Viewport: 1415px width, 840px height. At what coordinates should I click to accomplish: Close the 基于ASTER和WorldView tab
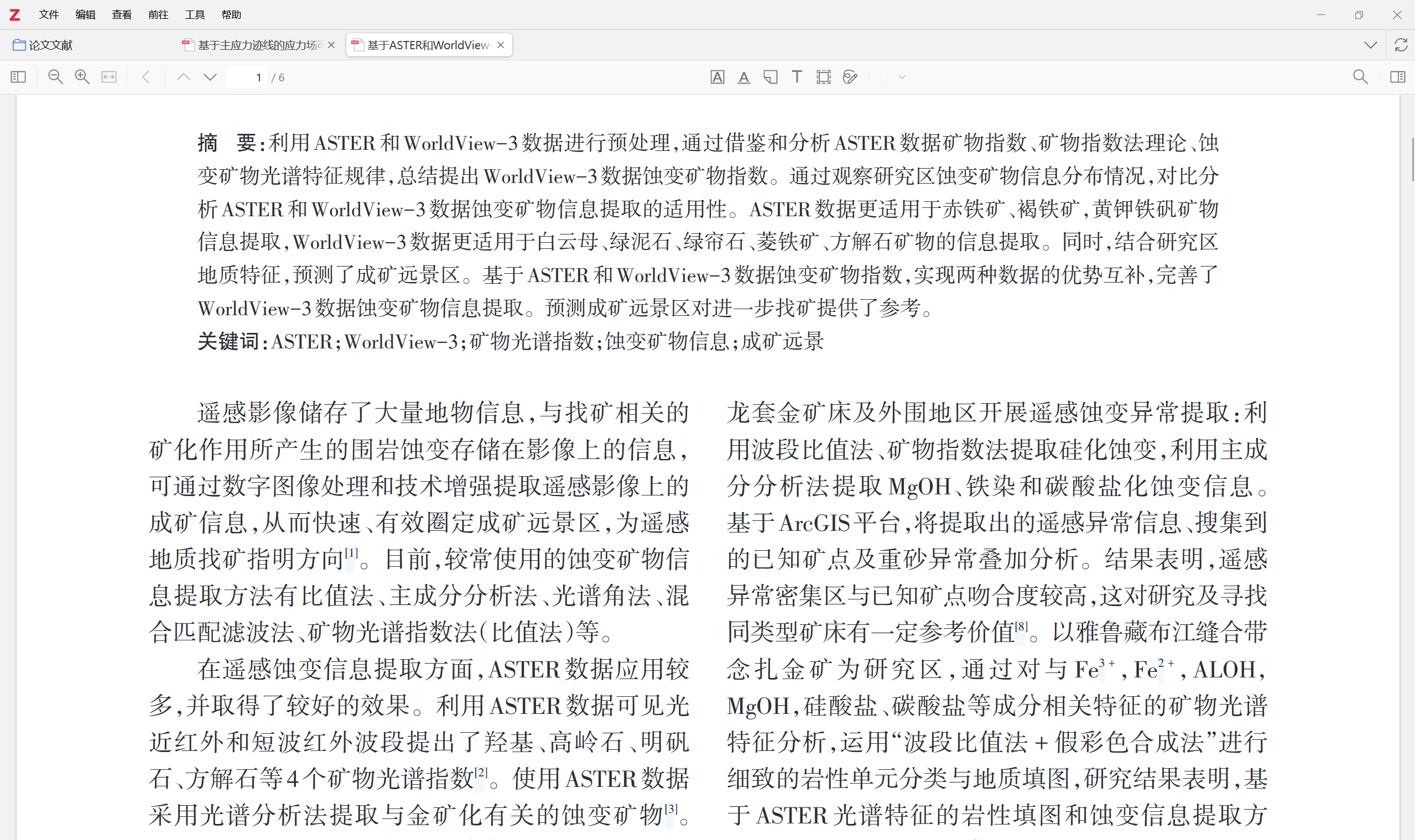tap(501, 45)
